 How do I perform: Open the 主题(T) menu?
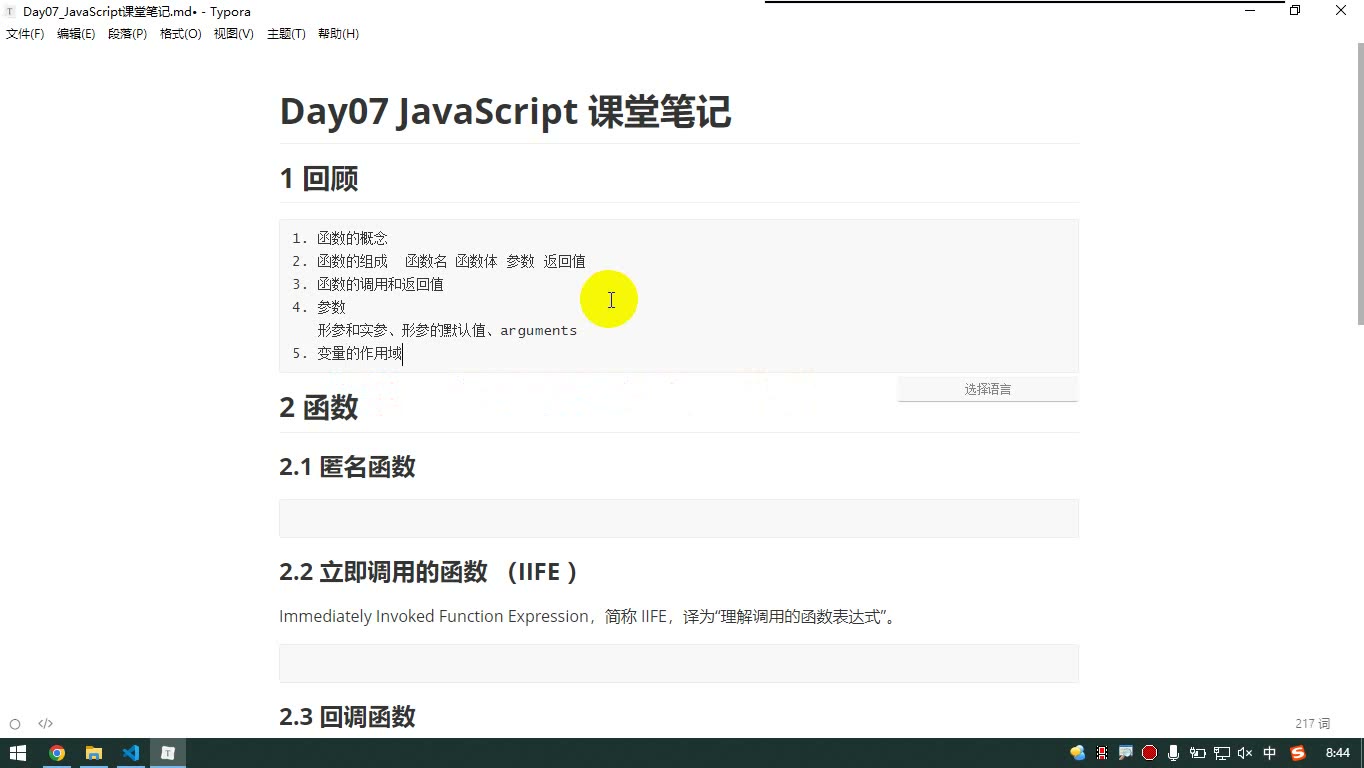pyautogui.click(x=286, y=34)
